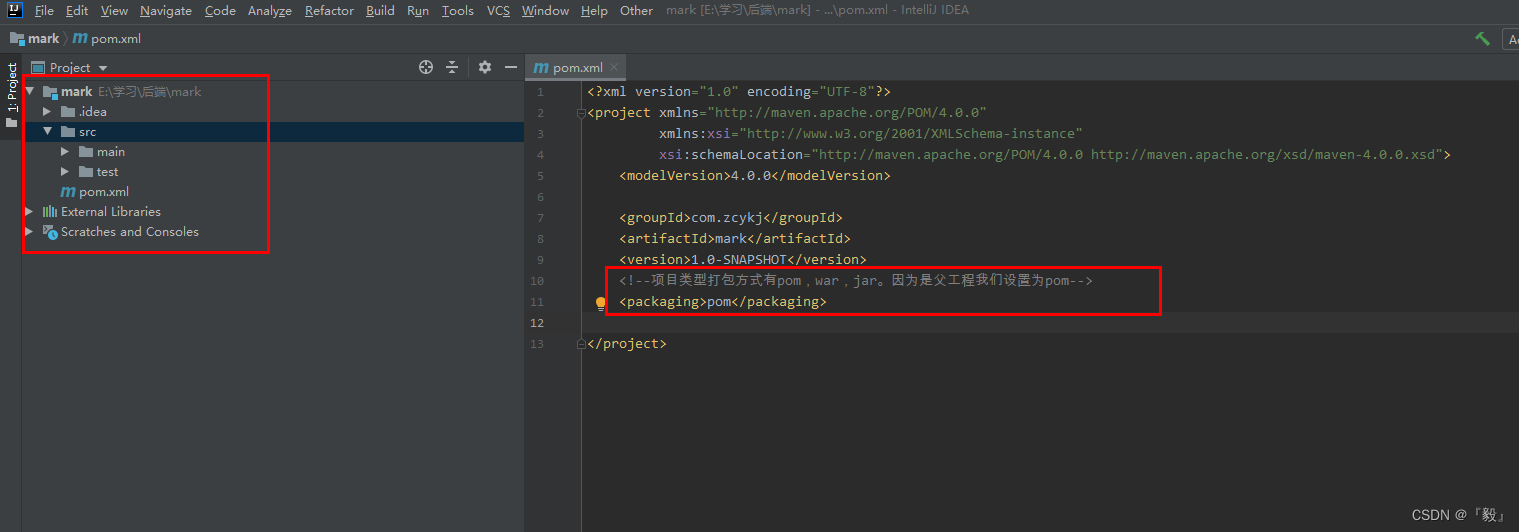Open the Tools menu
Image resolution: width=1519 pixels, height=532 pixels.
click(x=458, y=11)
